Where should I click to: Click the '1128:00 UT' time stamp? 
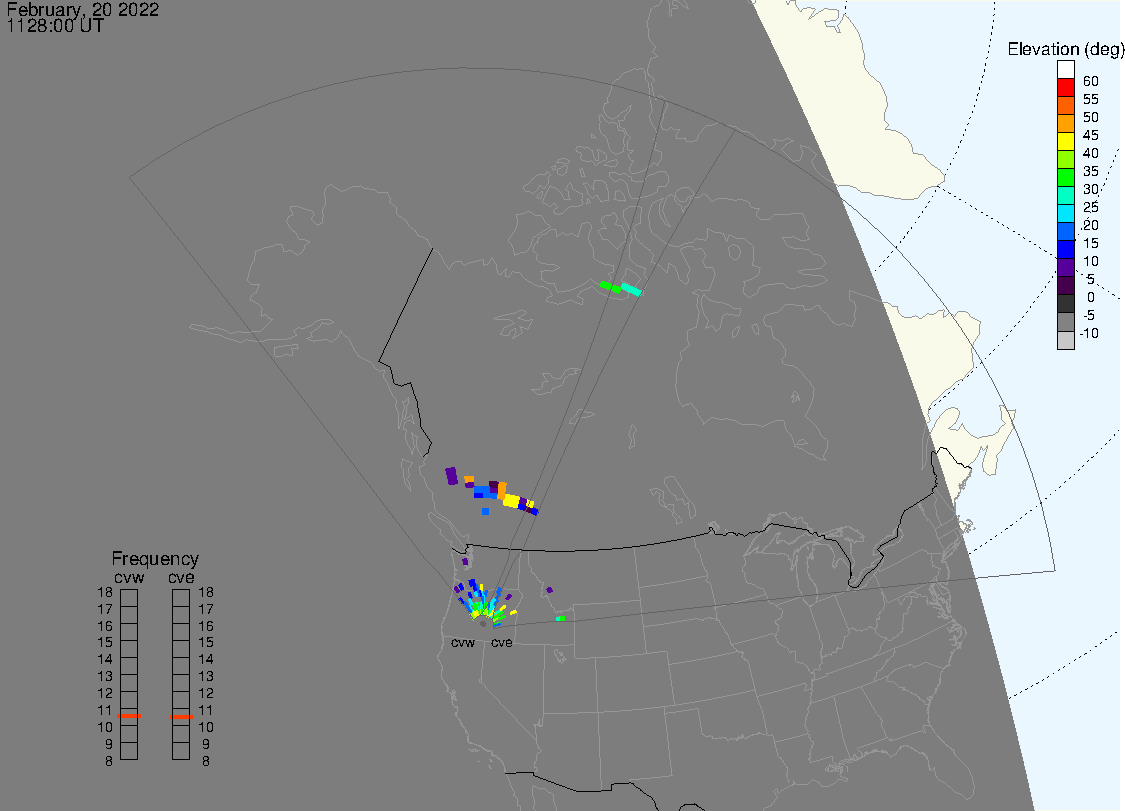[55, 26]
